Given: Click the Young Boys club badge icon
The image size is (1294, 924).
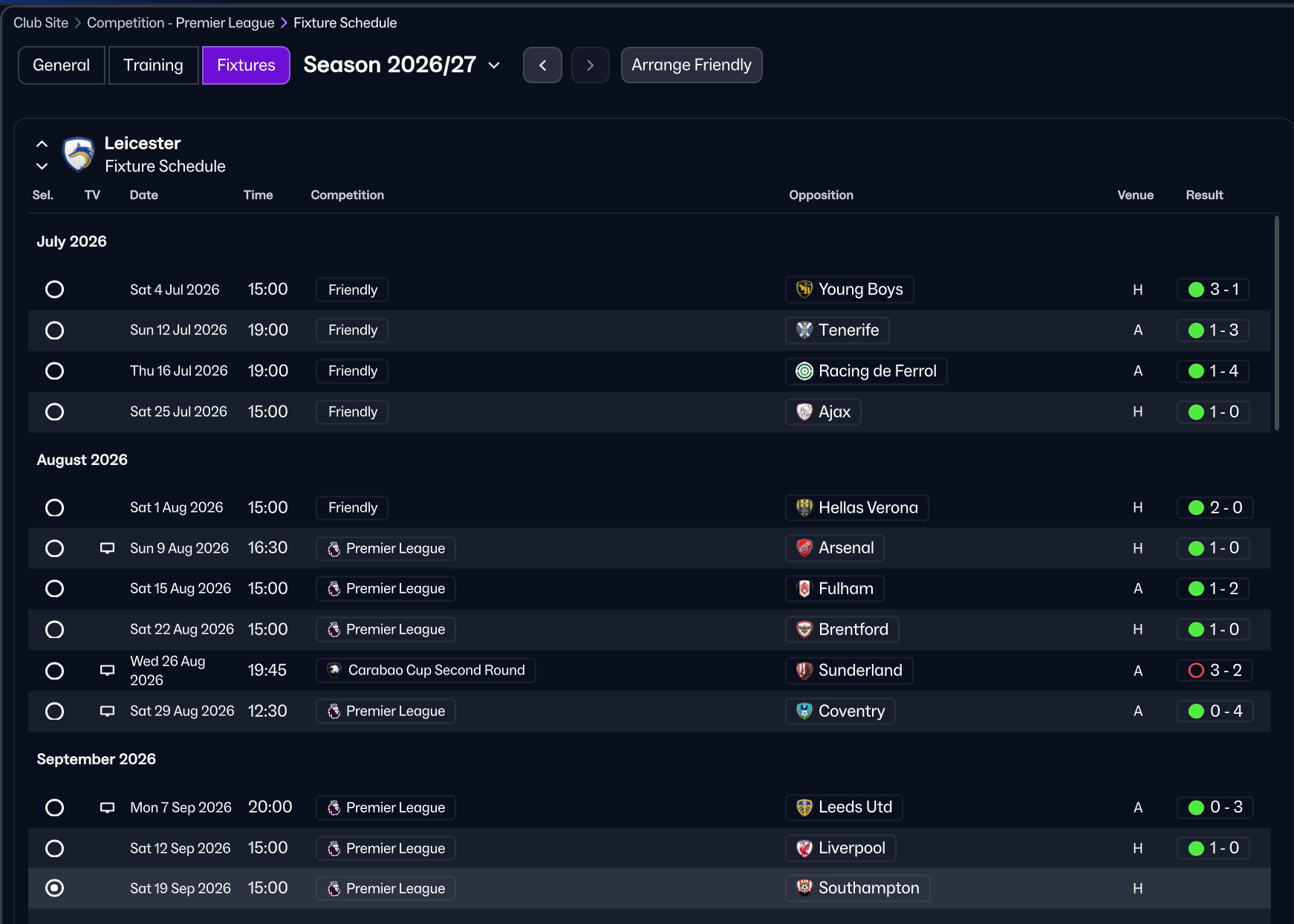Looking at the screenshot, I should click(804, 290).
